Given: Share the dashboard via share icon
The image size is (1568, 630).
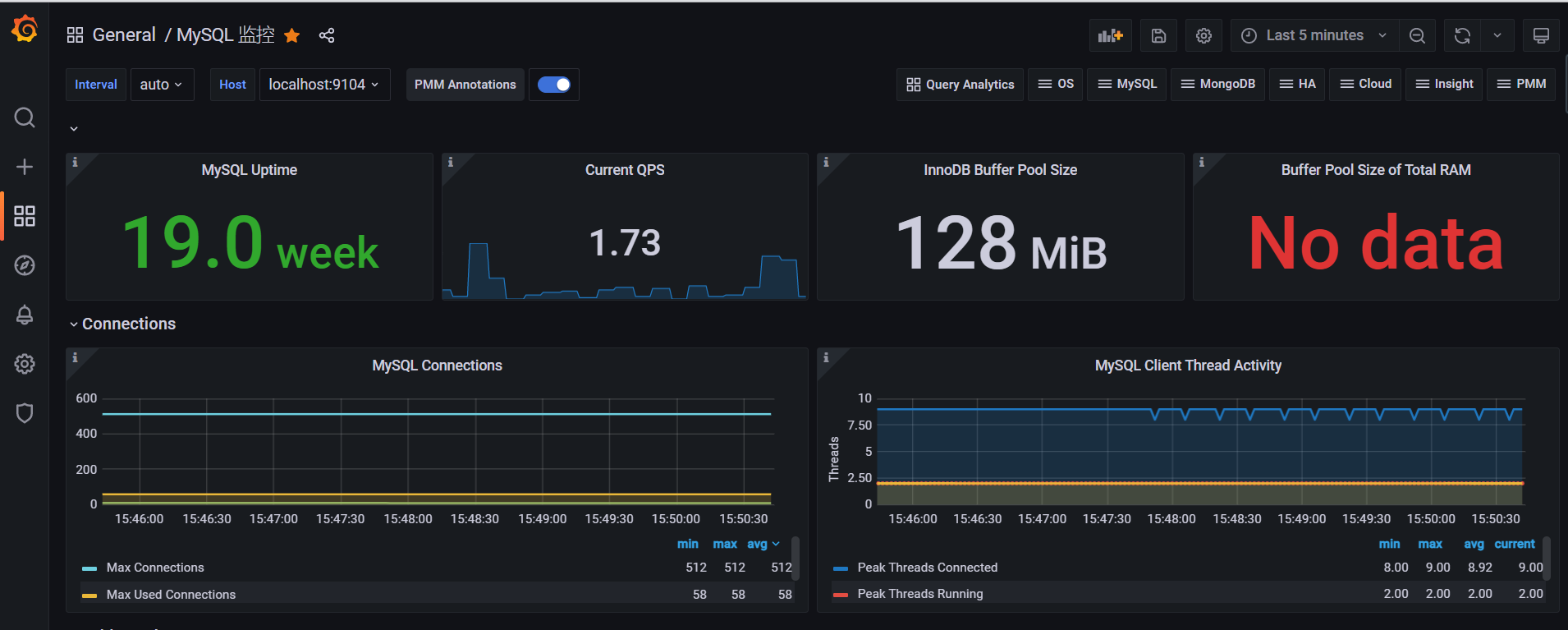Looking at the screenshot, I should (x=327, y=35).
